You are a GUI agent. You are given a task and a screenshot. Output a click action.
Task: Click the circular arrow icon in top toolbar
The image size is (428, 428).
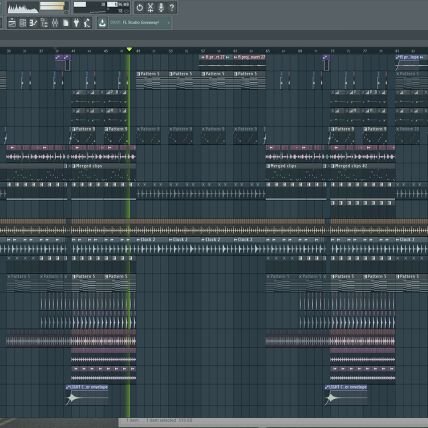tap(140, 7)
